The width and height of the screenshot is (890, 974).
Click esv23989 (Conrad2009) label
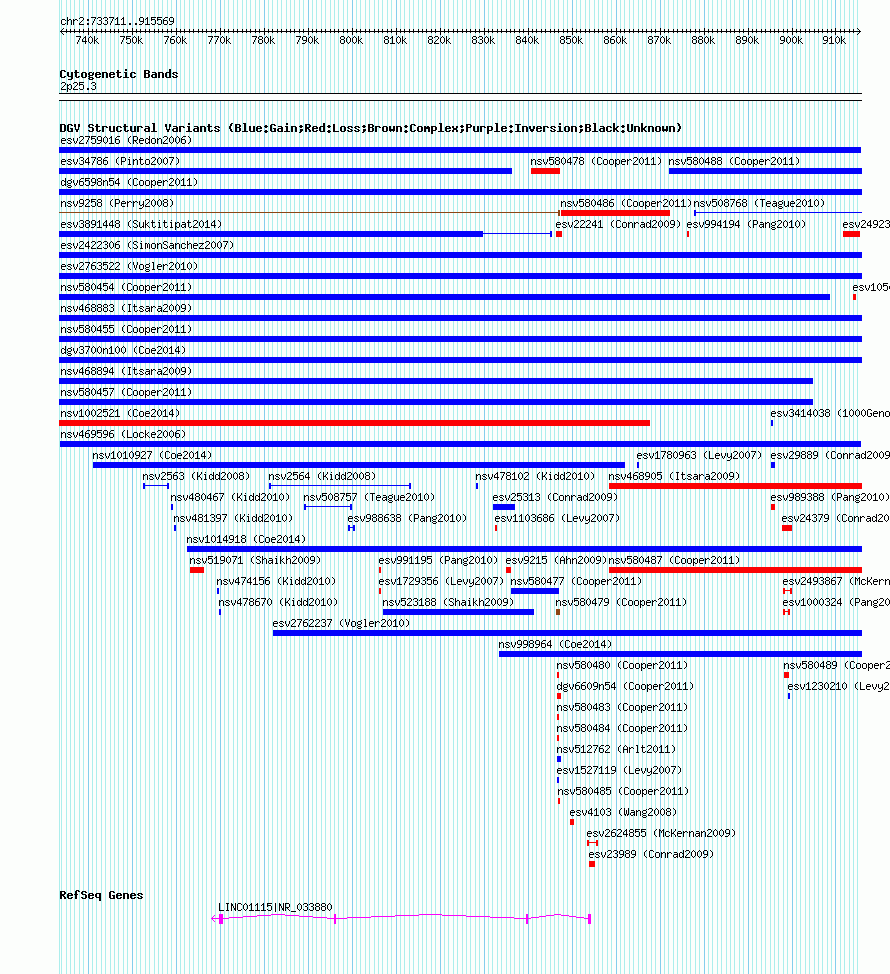tap(651, 854)
